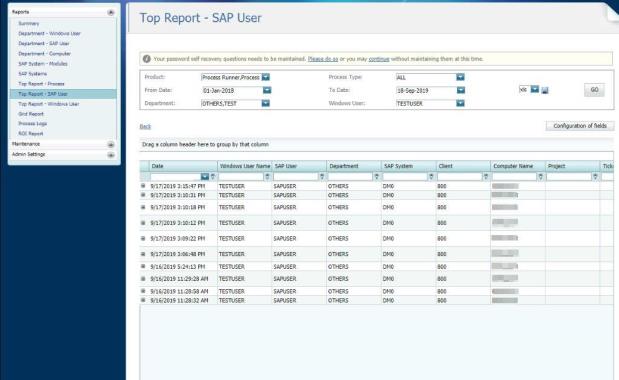
Task: Open the Department dropdown
Action: tap(266, 103)
